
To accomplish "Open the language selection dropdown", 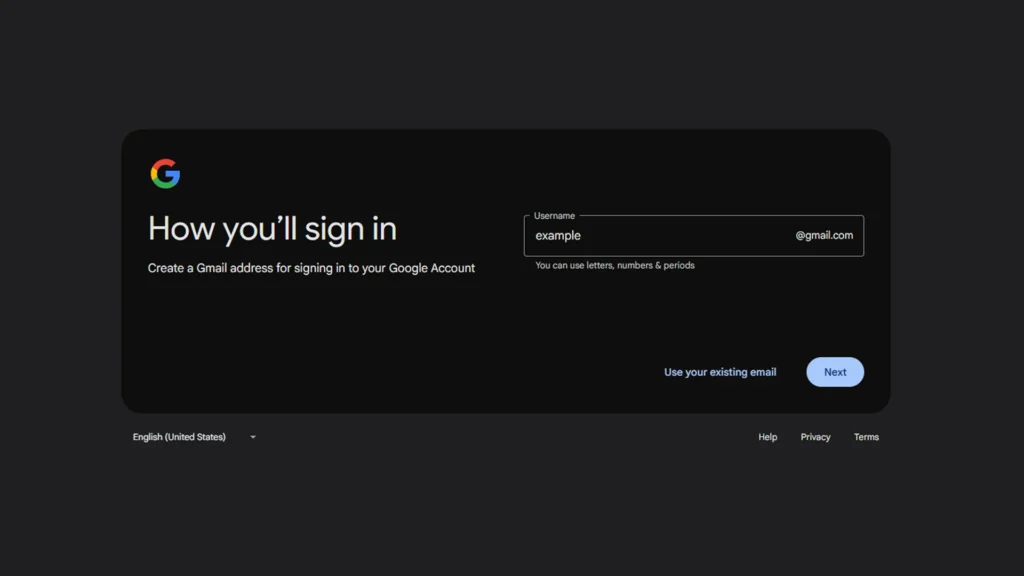I will pos(195,436).
